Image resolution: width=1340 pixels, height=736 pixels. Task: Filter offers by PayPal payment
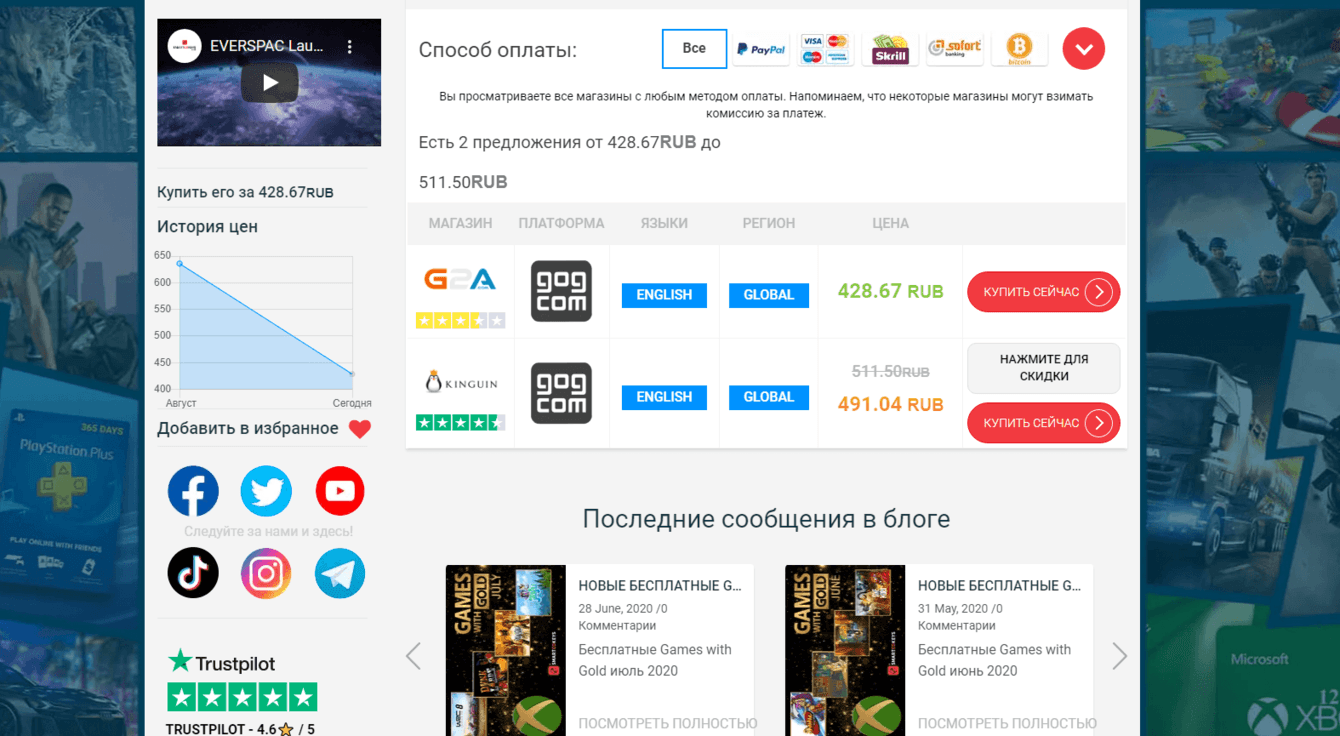761,48
